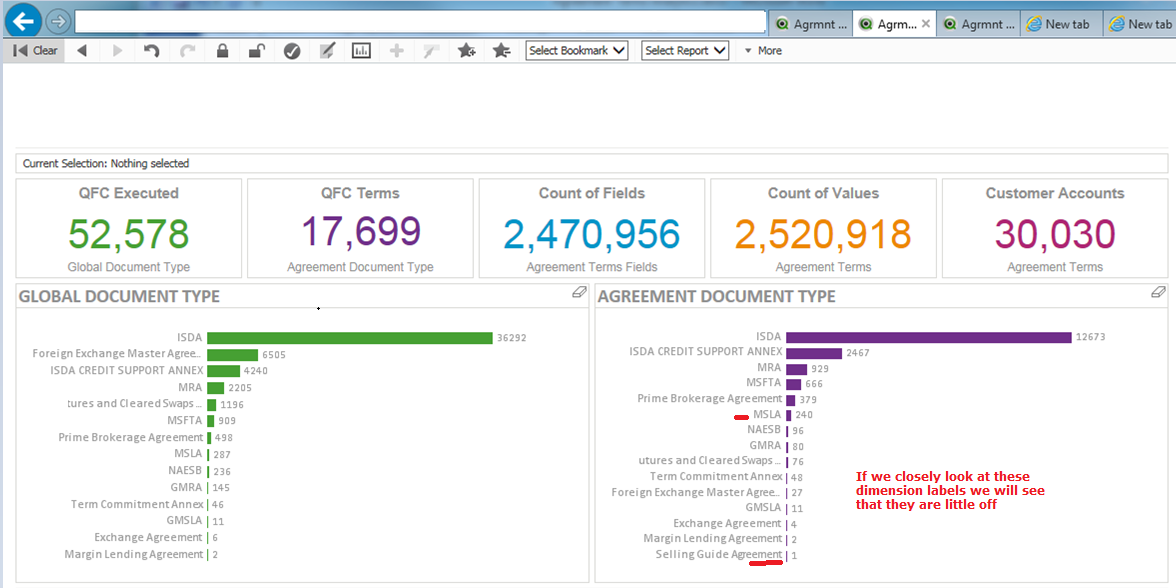Click the chart Repository icon in the toolbar
The image size is (1176, 588).
click(x=361, y=51)
